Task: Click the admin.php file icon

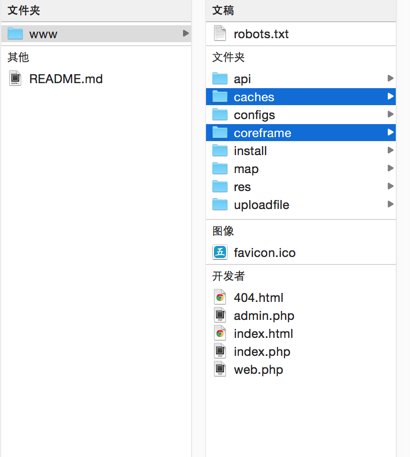Action: [220, 315]
